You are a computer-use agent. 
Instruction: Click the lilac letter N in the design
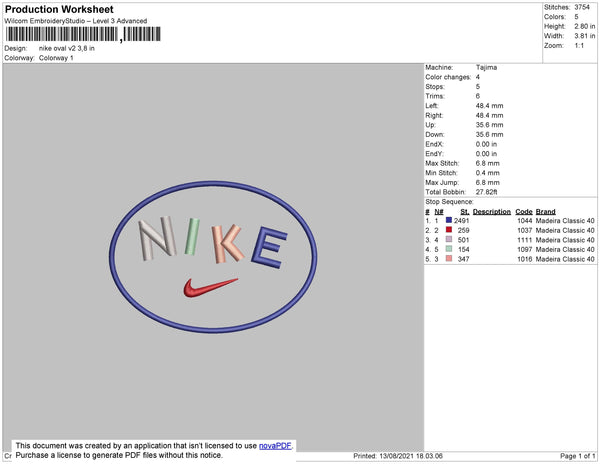157,238
